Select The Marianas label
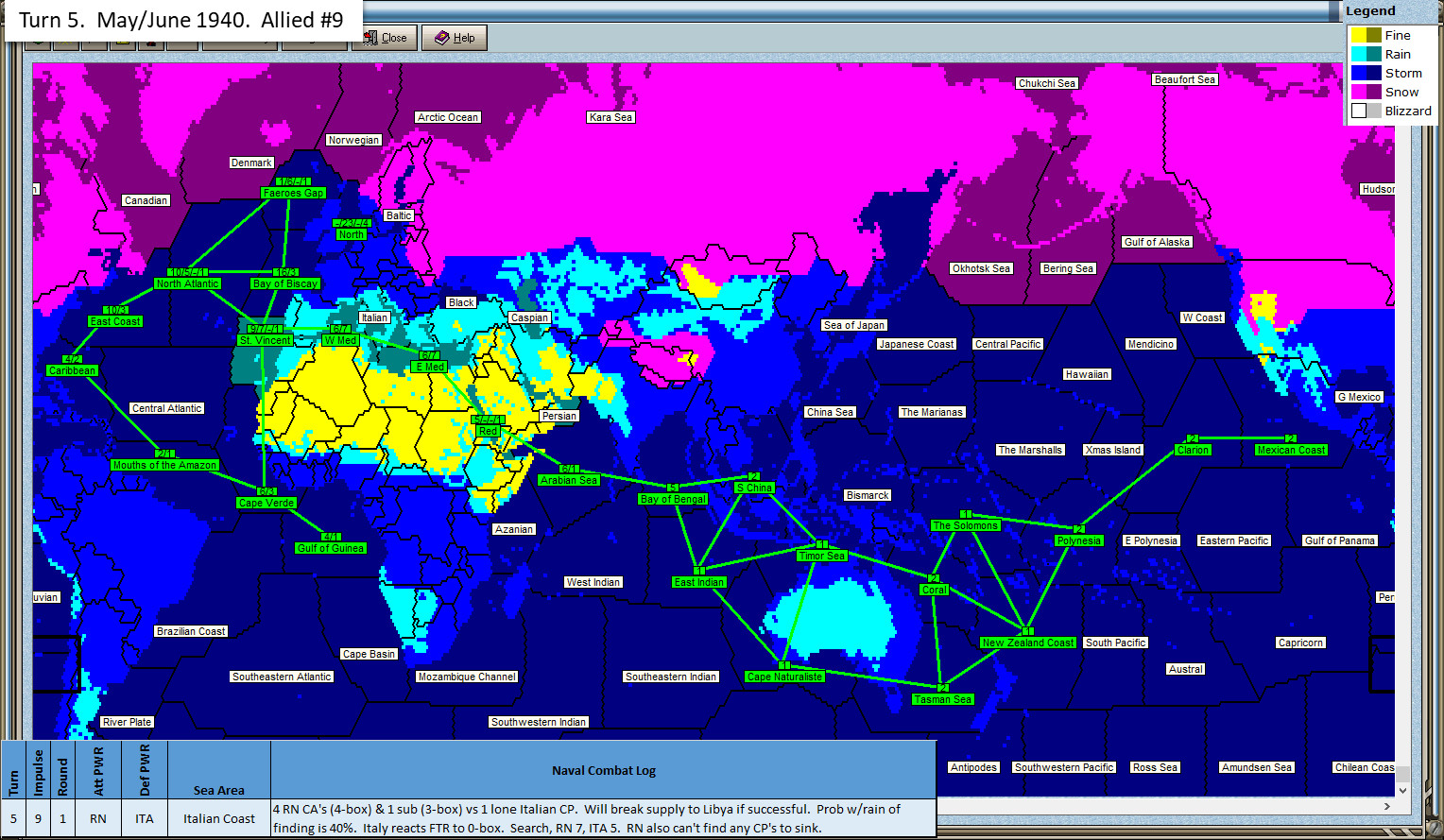 coord(932,412)
